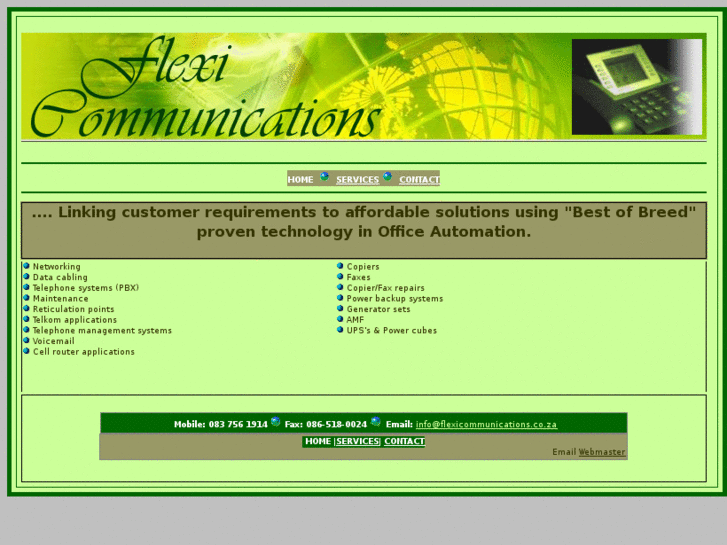The height and width of the screenshot is (545, 727).
Task: Click the globe icon after the mobile number
Action: tap(275, 421)
